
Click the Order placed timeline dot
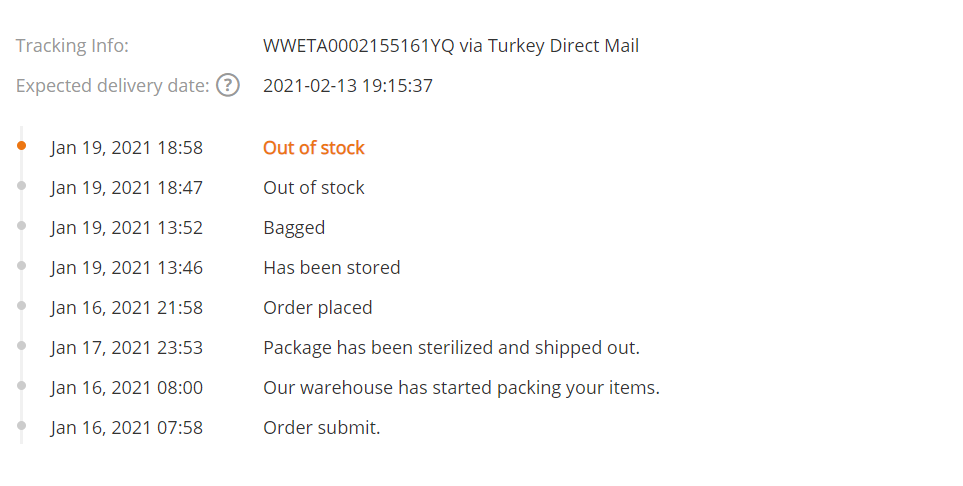coord(21,305)
